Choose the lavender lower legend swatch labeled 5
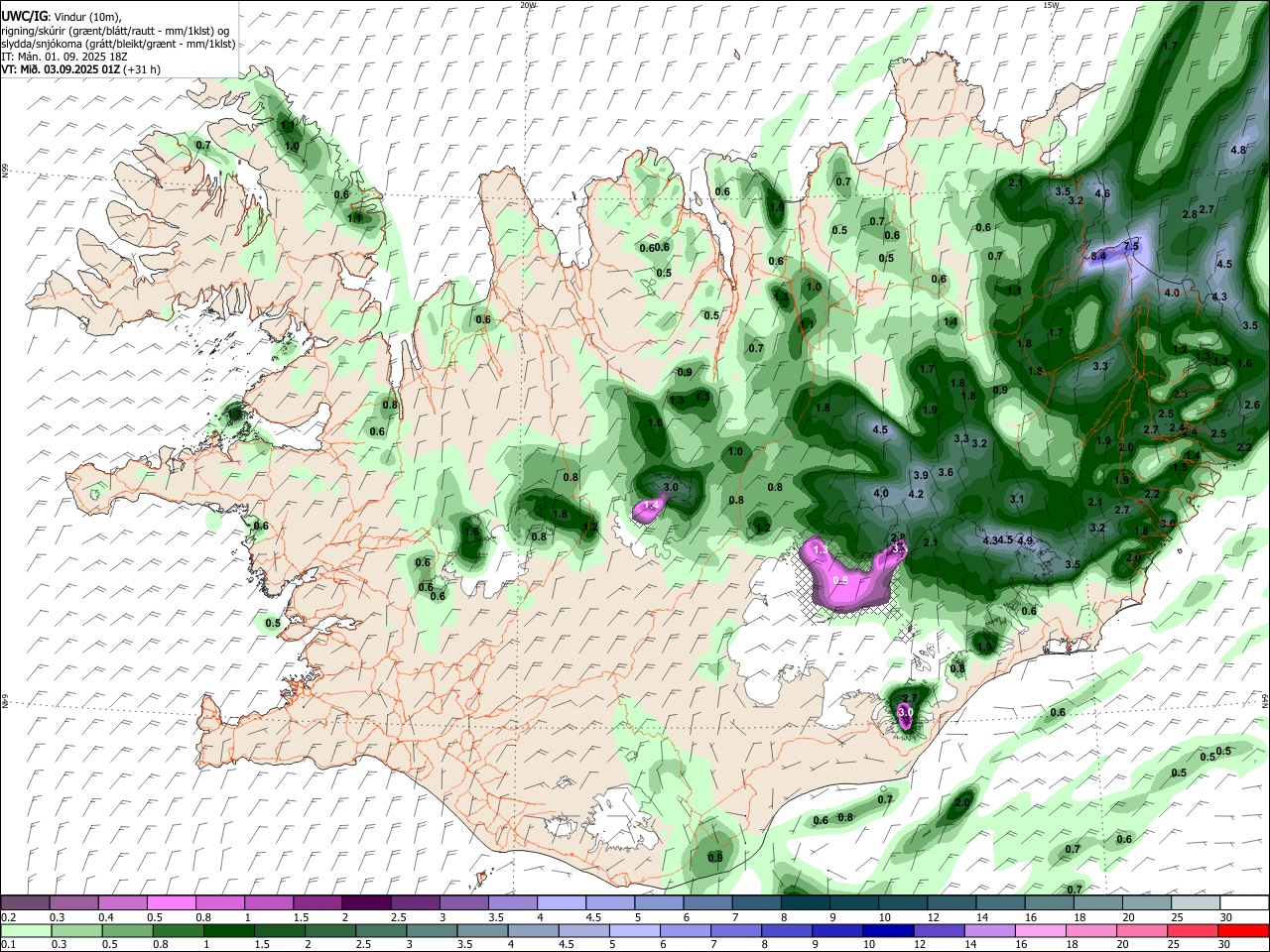This screenshot has width=1270, height=952. (634, 930)
